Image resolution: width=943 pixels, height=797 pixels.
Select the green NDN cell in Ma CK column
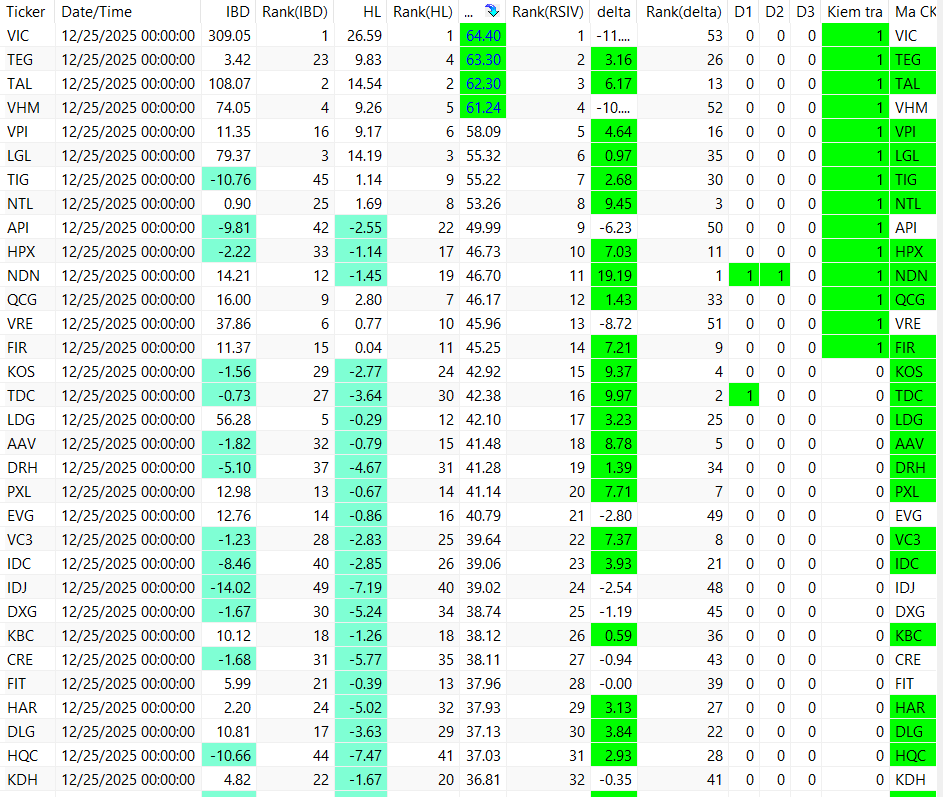tap(912, 275)
